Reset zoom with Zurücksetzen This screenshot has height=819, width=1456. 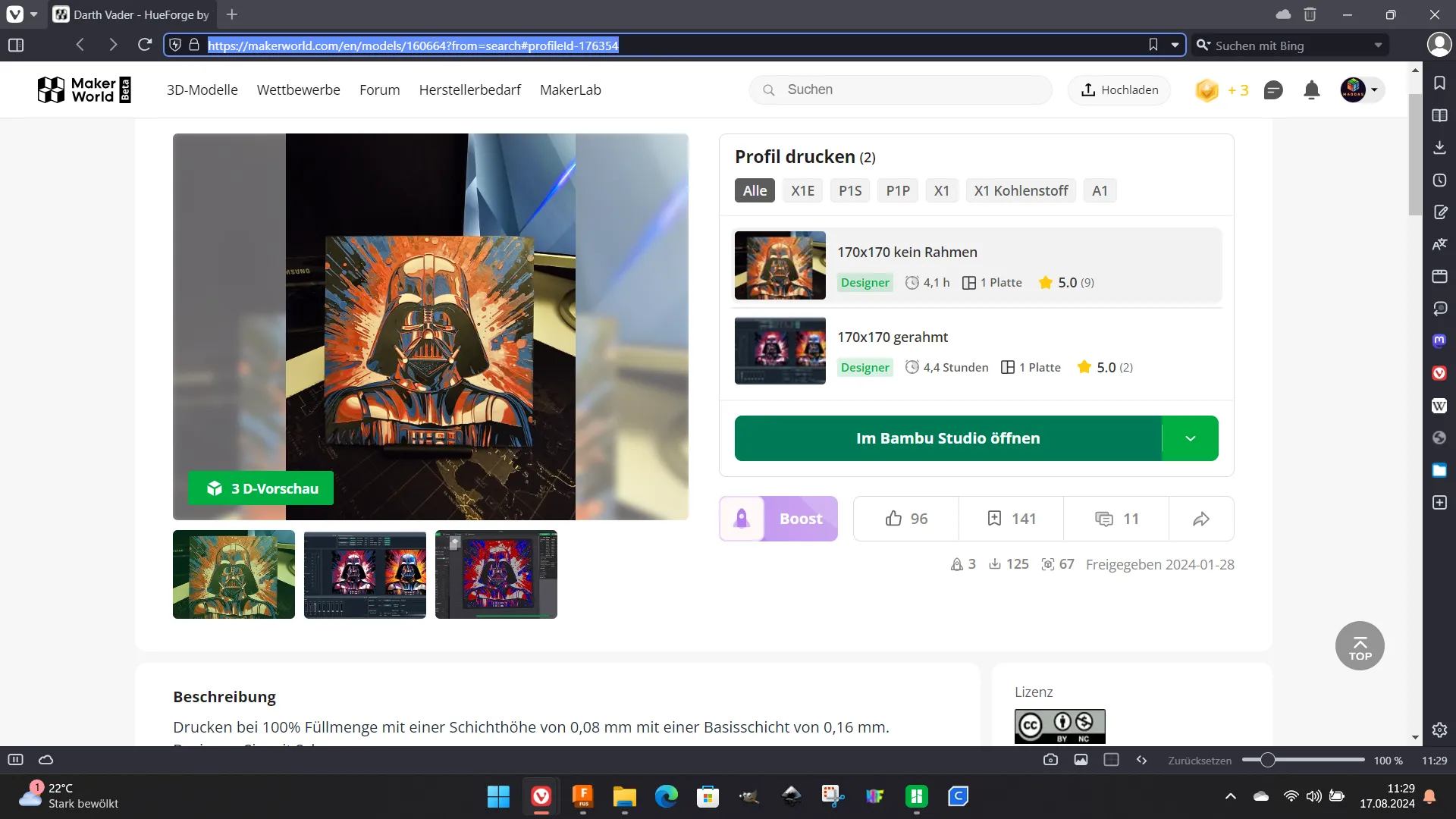click(x=1200, y=761)
